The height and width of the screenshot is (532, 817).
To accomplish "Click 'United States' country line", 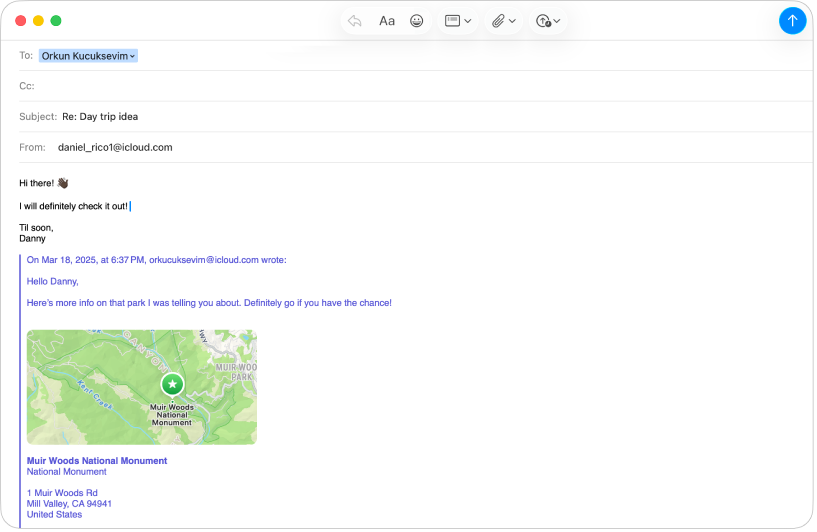I will (x=55, y=516).
